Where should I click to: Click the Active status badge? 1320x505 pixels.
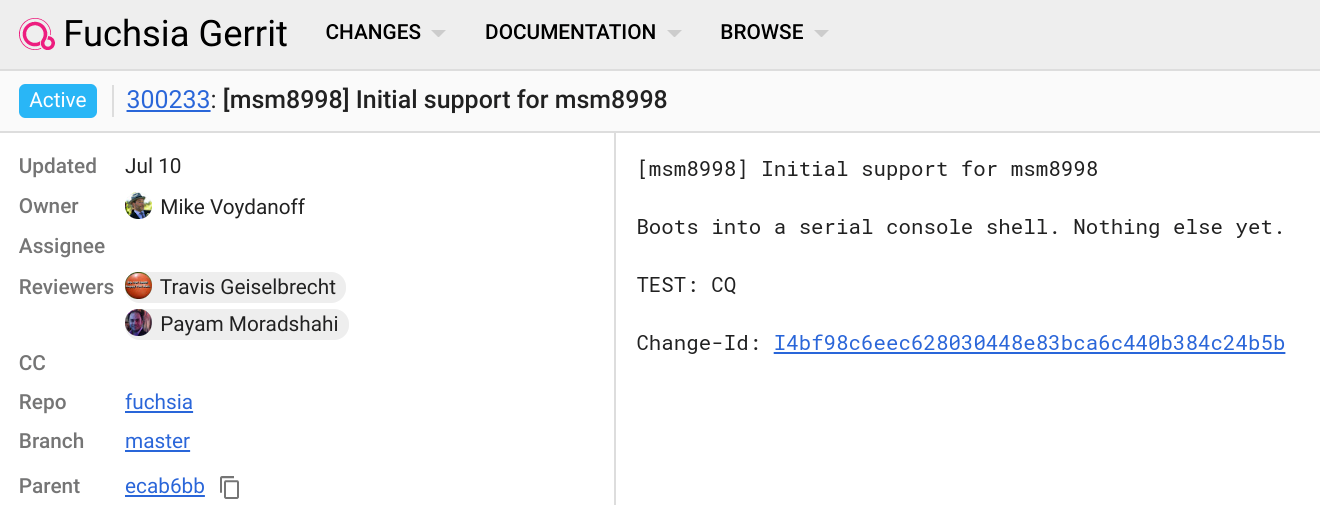click(58, 100)
